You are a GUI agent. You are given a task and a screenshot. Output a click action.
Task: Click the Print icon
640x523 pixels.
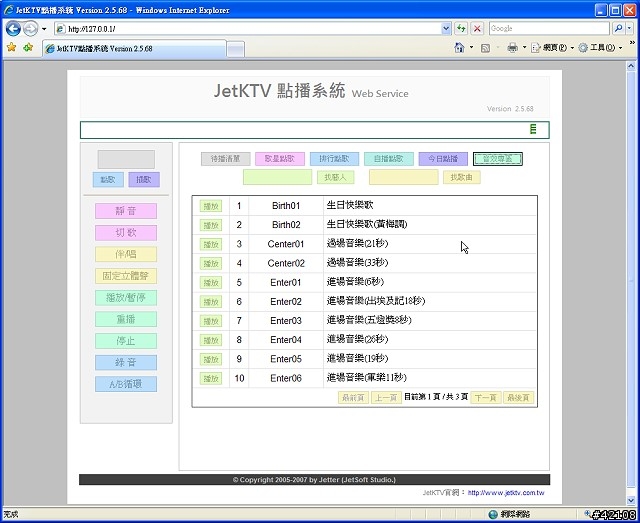coord(512,48)
